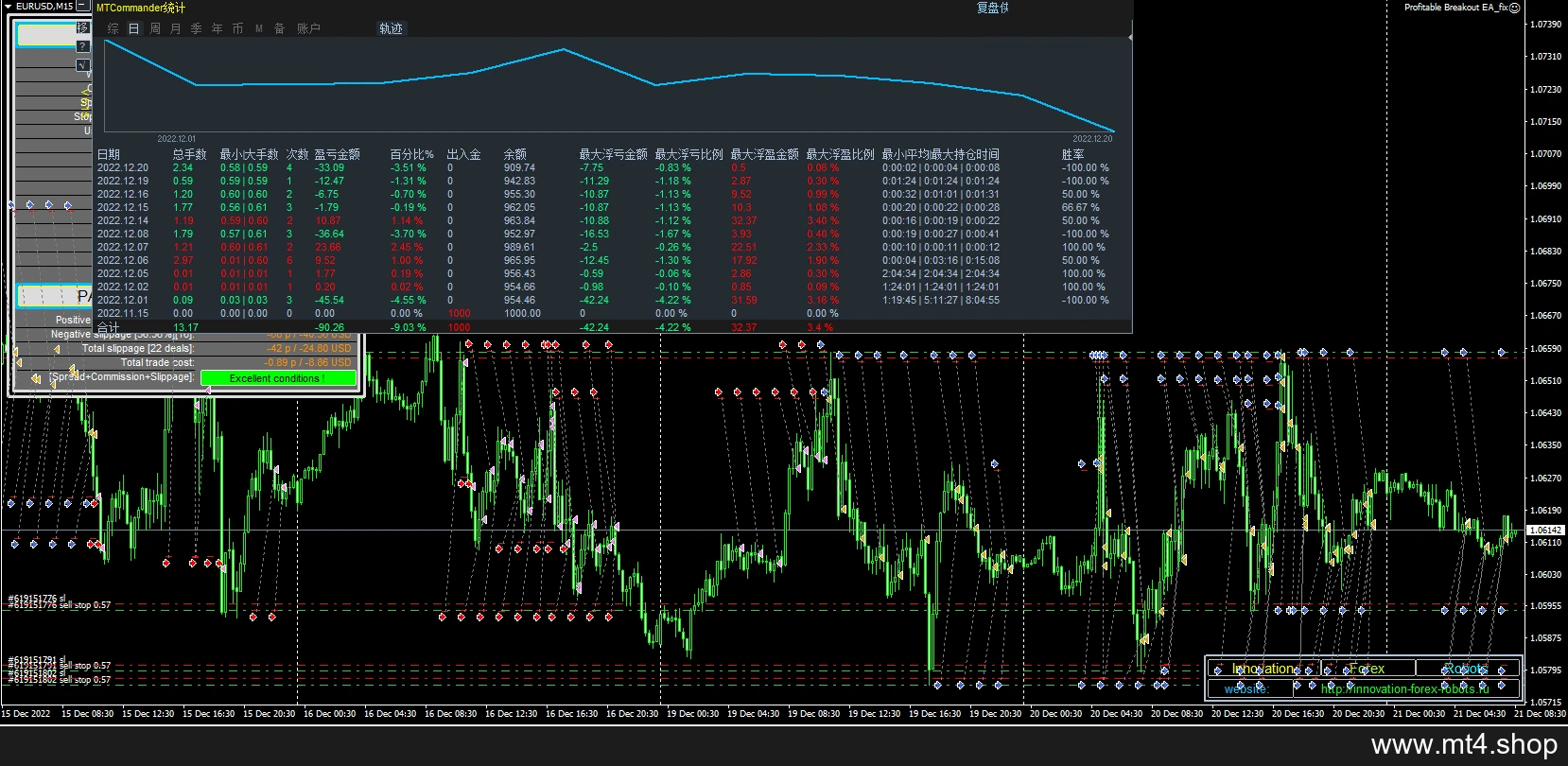Viewport: 1568px width, 766px height.
Task: Select the 季 quarterly tab
Action: 197,28
